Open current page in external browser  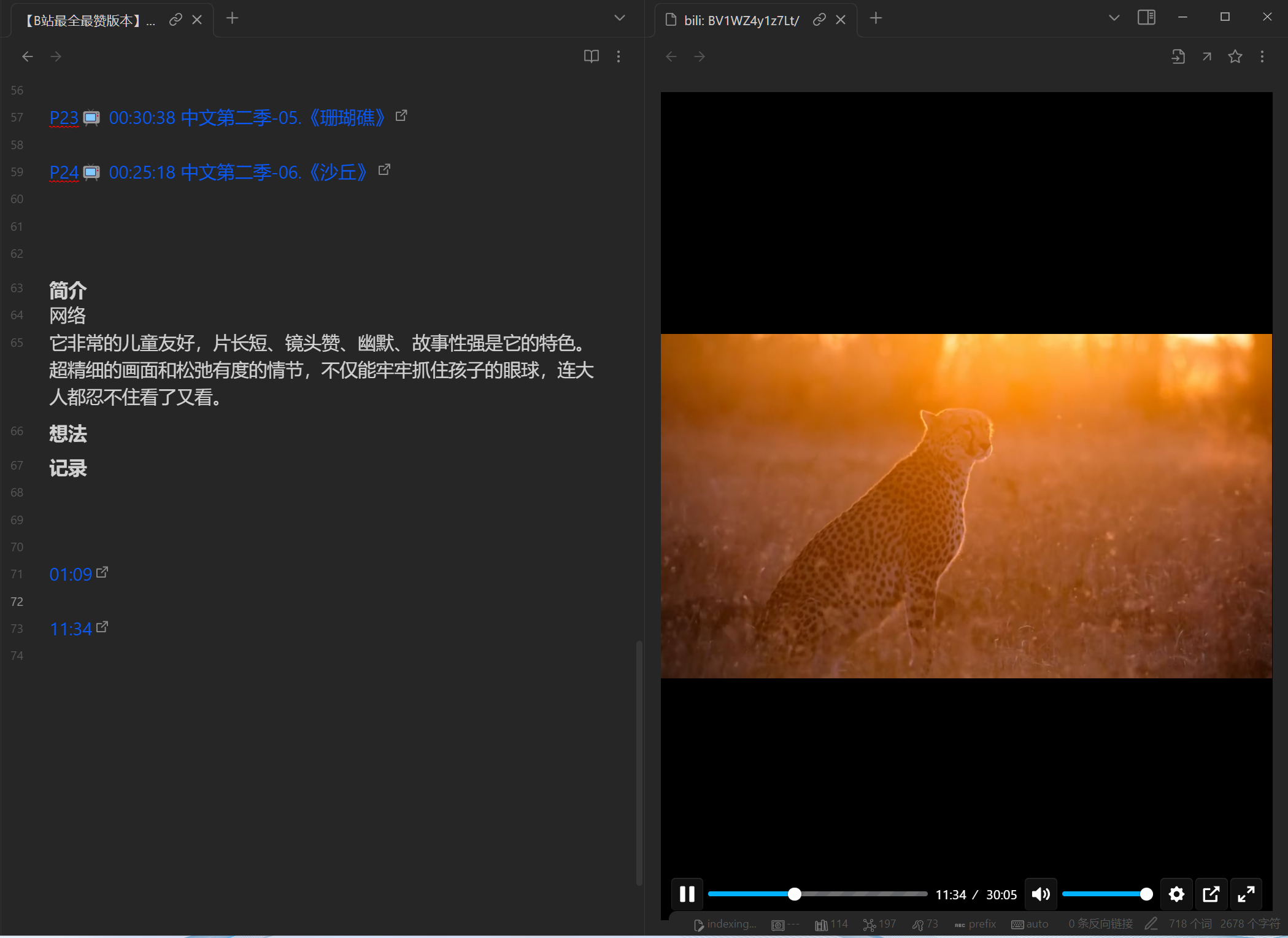tap(1206, 56)
